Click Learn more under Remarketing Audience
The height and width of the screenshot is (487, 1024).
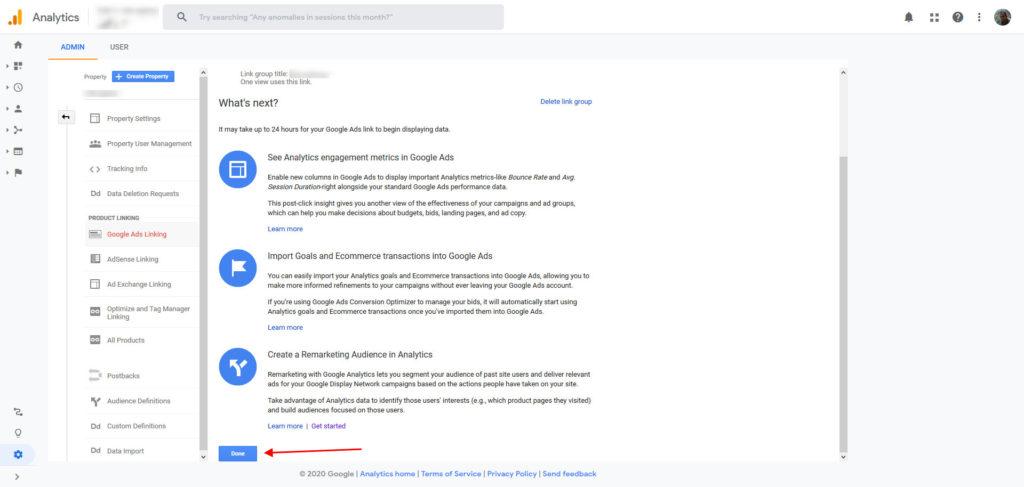(285, 426)
